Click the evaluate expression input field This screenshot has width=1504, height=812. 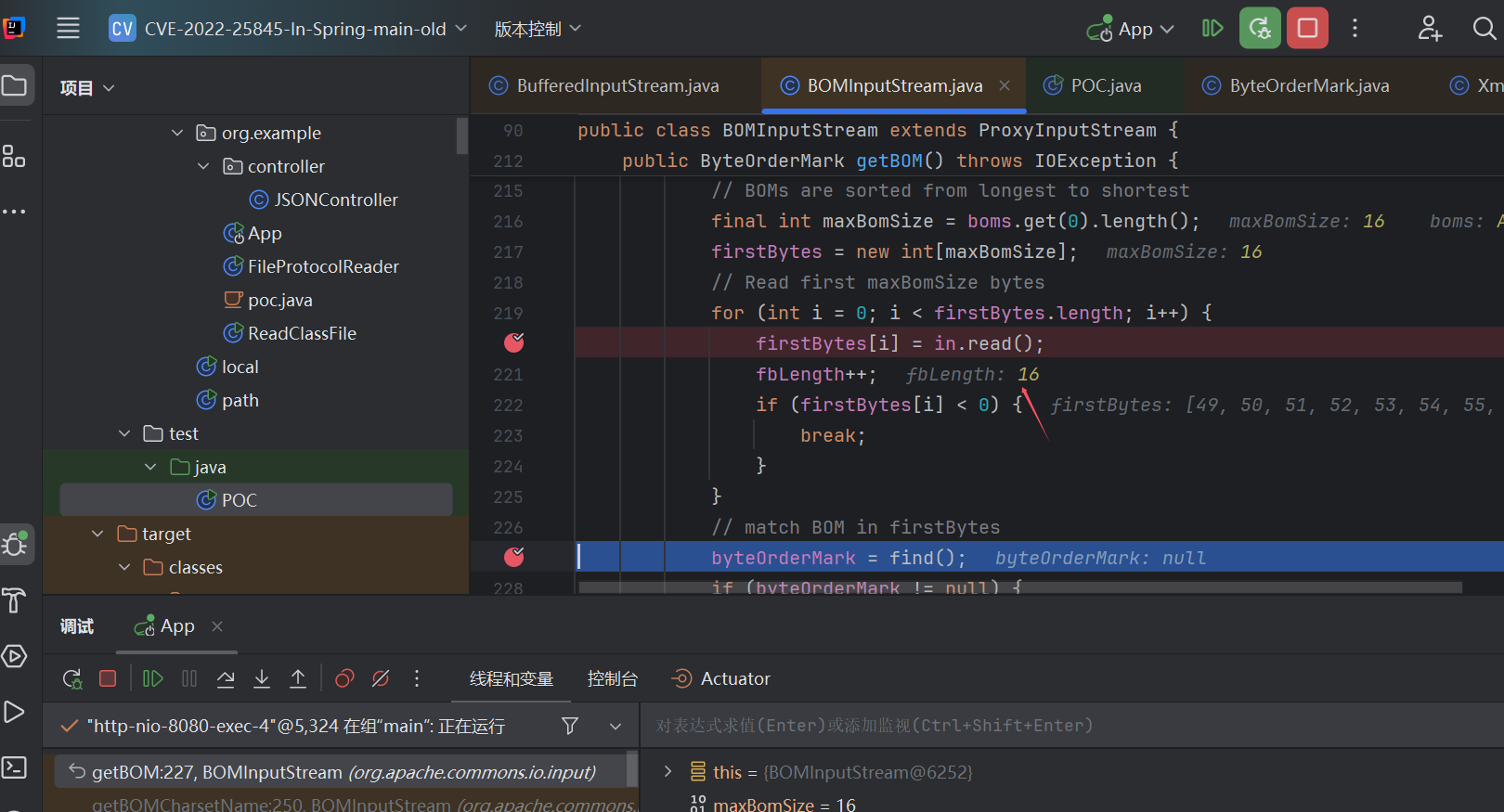1072,726
